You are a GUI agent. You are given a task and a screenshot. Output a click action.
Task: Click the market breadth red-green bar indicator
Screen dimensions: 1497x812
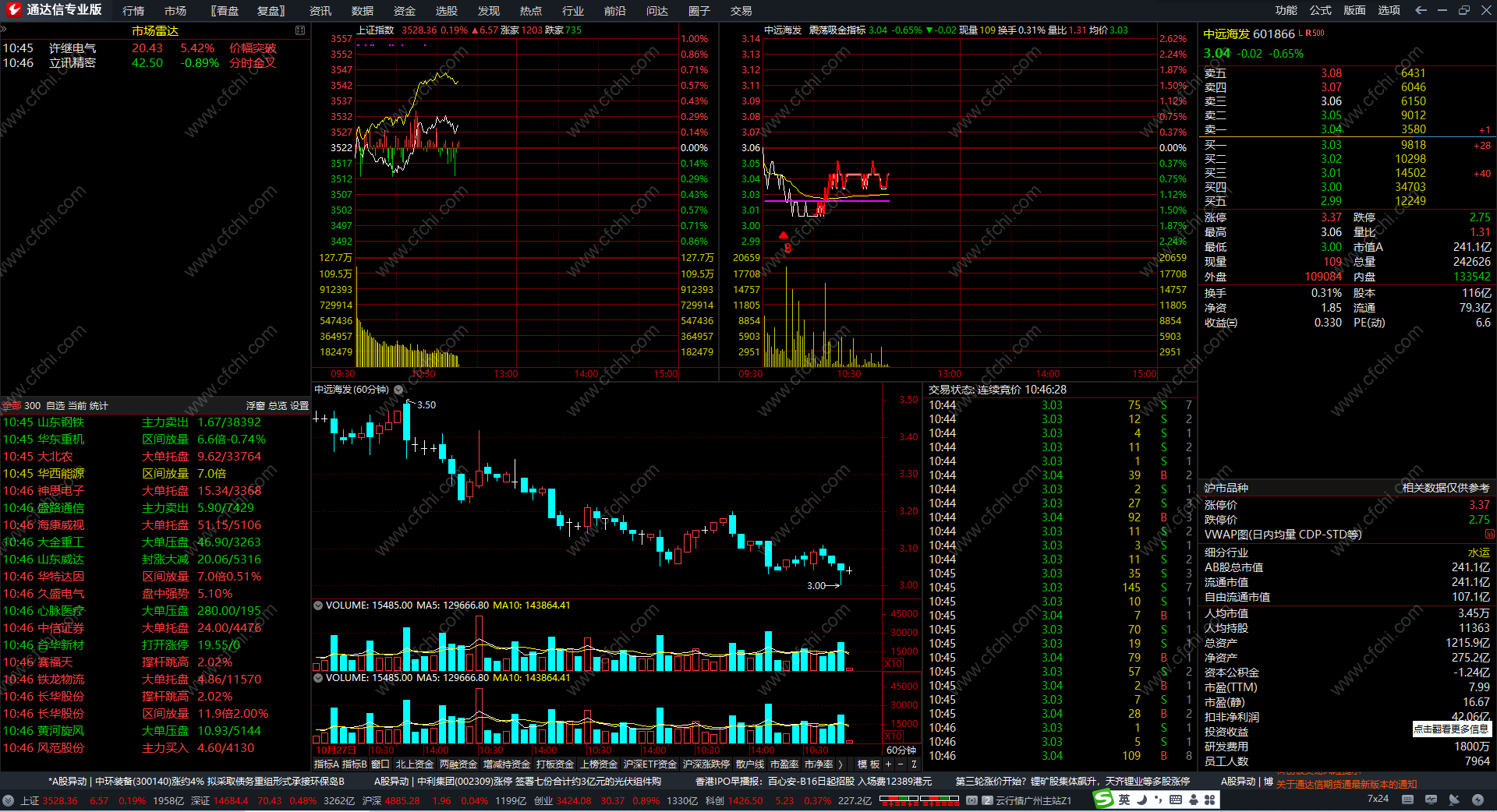pos(919,800)
